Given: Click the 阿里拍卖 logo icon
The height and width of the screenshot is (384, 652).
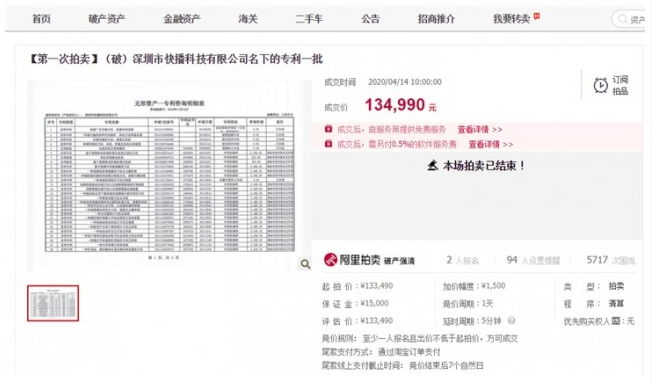Looking at the screenshot, I should coord(330,260).
